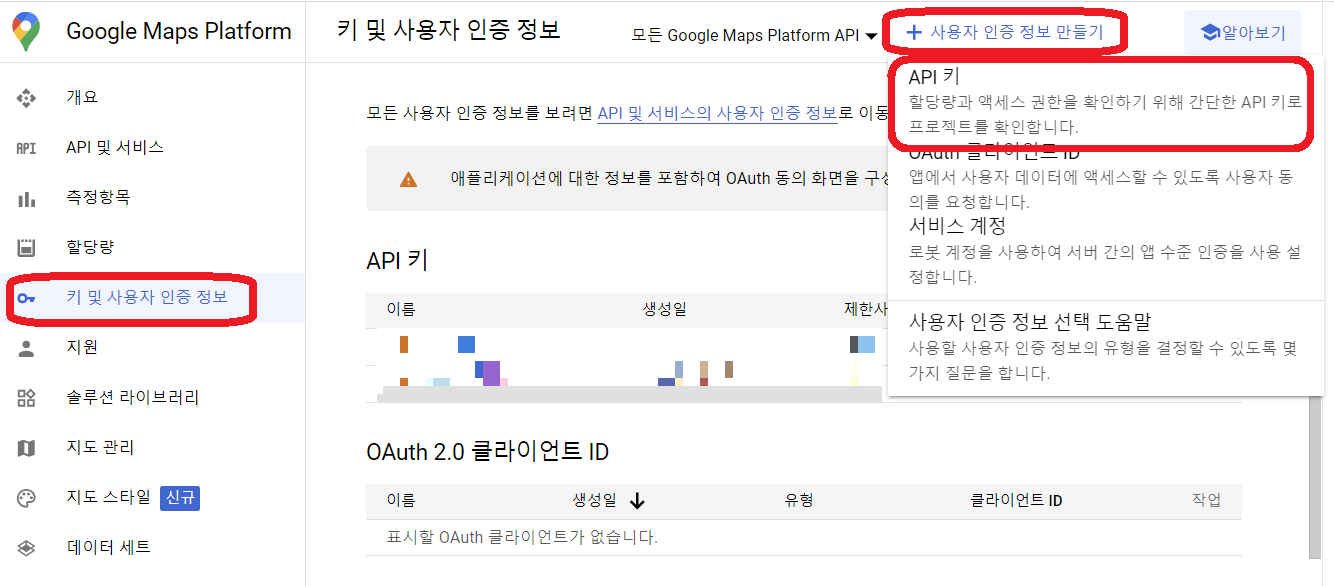The image size is (1334, 586).
Task: Click the vertical scrollbar on right edge
Action: (x=1317, y=478)
